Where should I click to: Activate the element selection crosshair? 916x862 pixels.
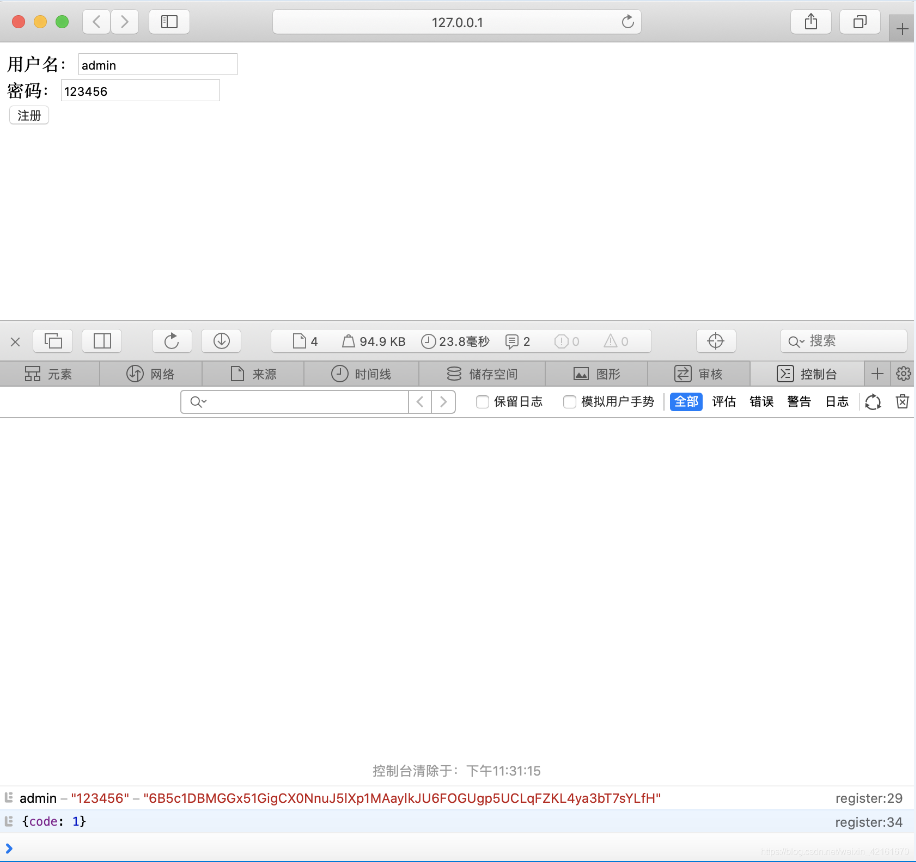pyautogui.click(x=715, y=341)
